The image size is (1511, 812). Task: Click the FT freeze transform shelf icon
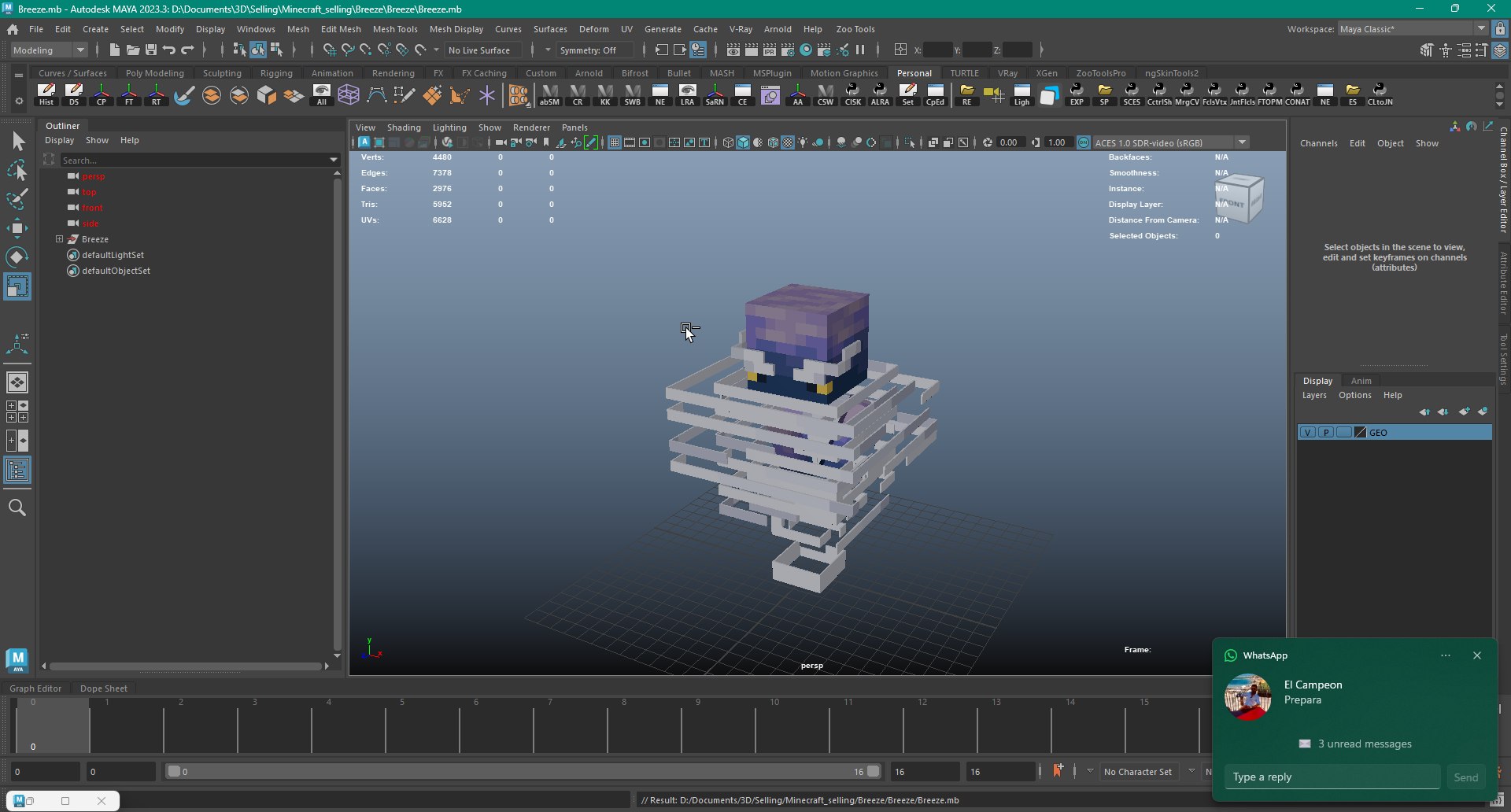129,94
